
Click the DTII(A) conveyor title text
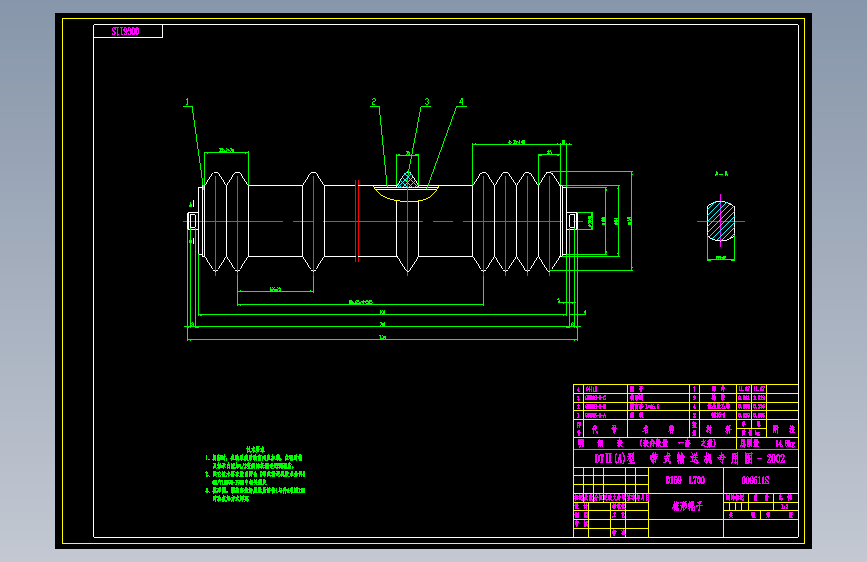[x=690, y=459]
